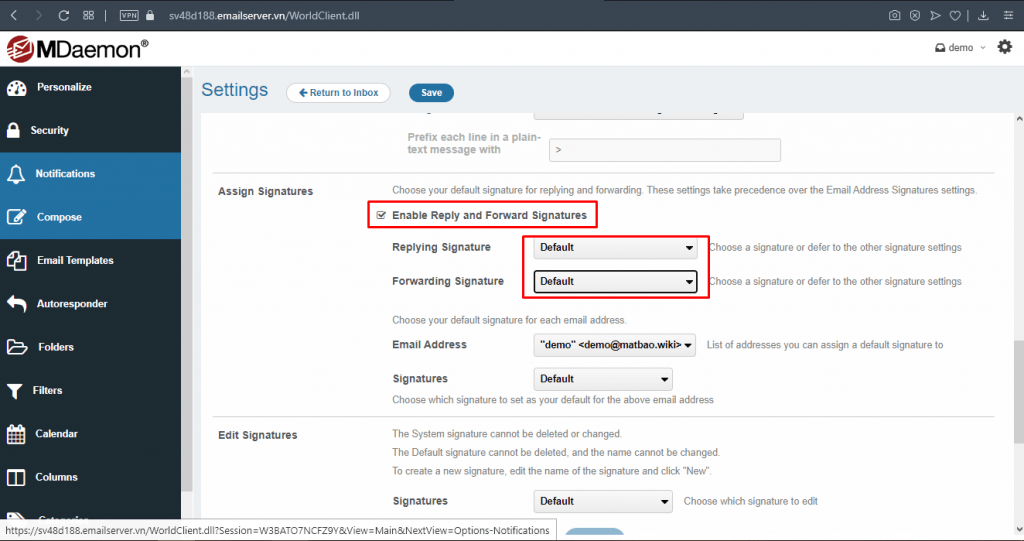
Task: Open the Columns settings section
Action: tap(56, 477)
